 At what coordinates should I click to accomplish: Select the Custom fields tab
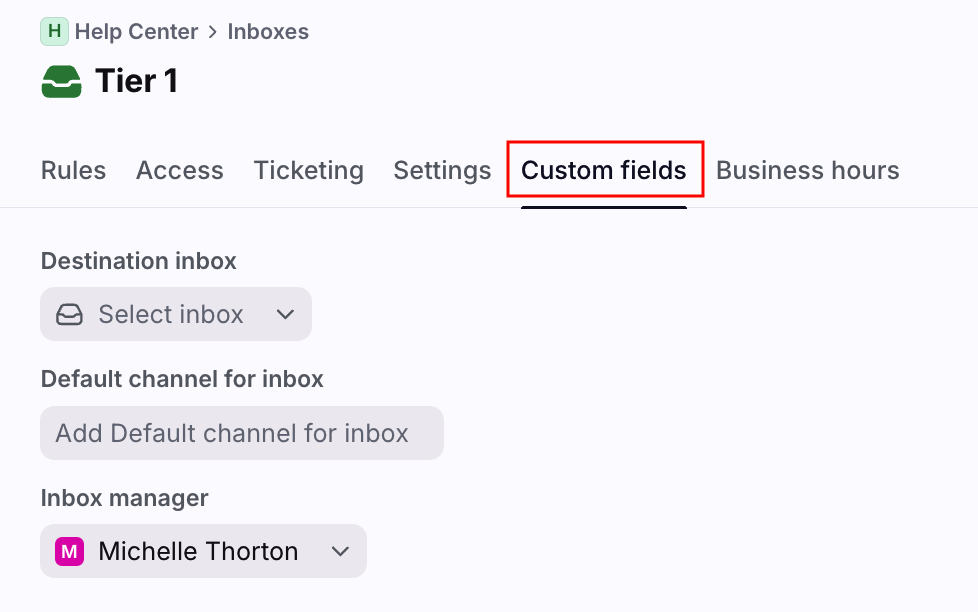click(604, 171)
